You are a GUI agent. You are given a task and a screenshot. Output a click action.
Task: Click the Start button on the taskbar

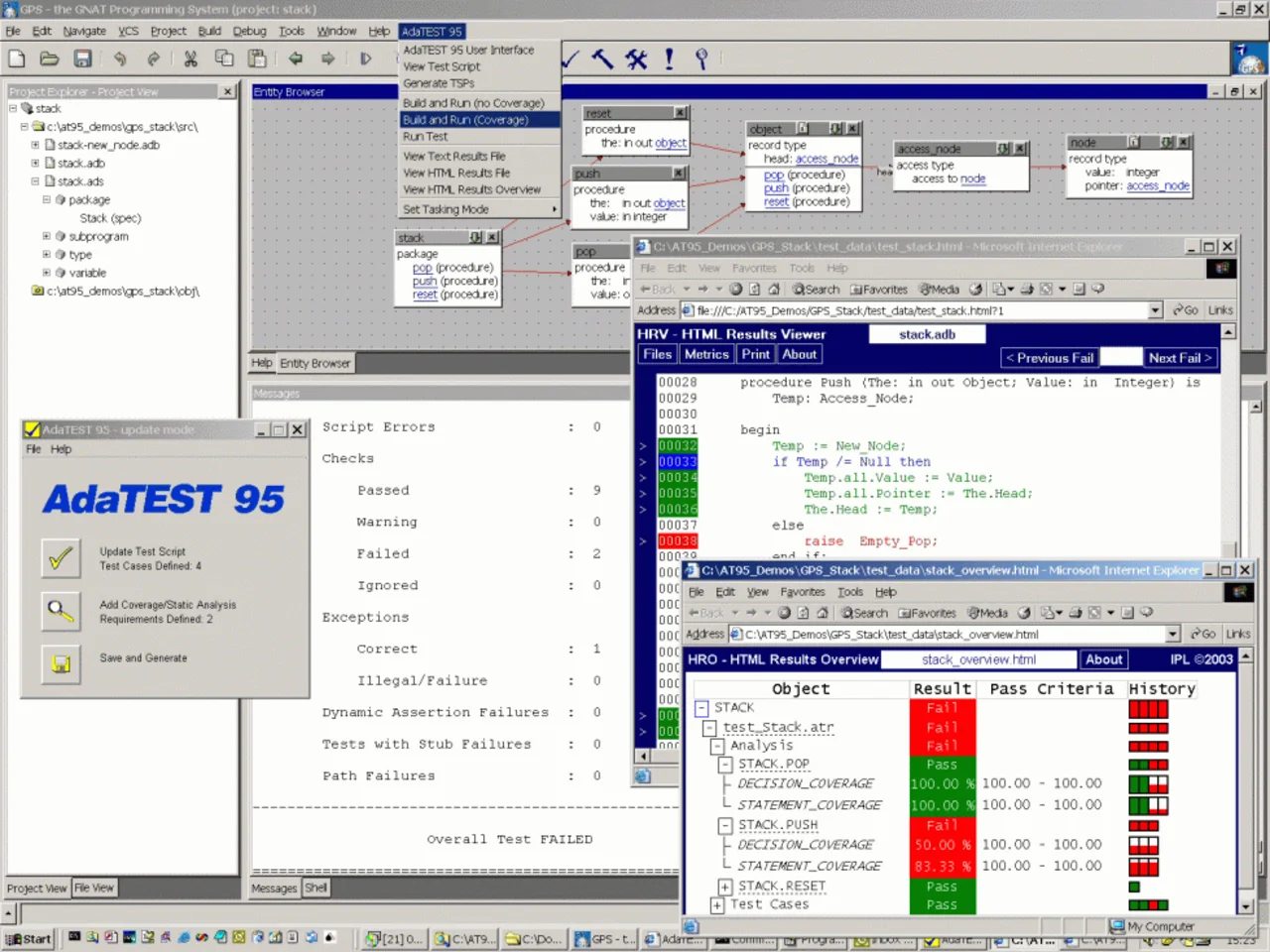click(x=29, y=938)
